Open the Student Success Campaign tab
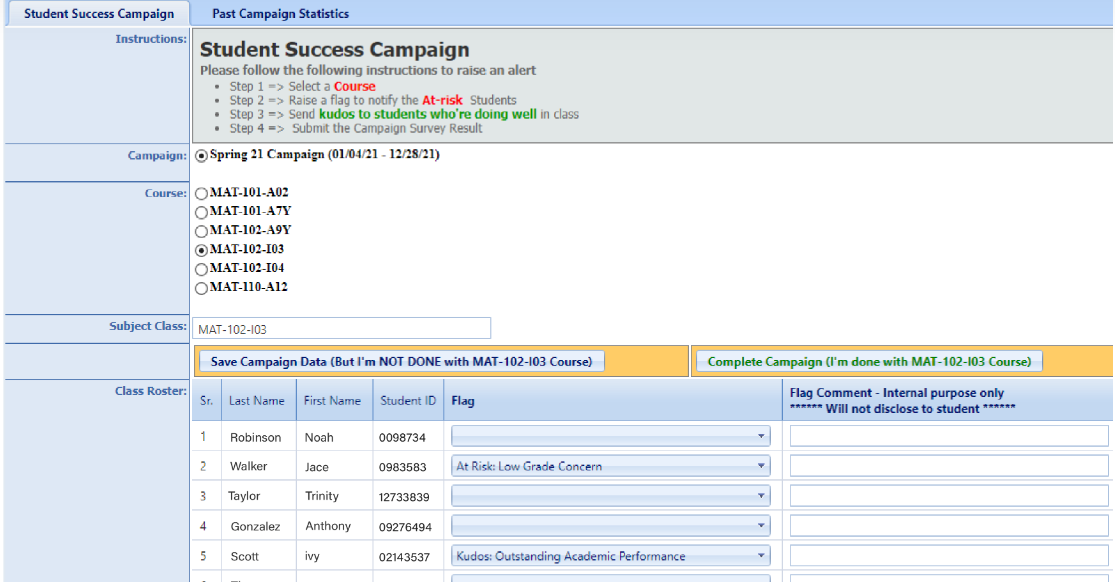The width and height of the screenshot is (1115, 582). 98,14
